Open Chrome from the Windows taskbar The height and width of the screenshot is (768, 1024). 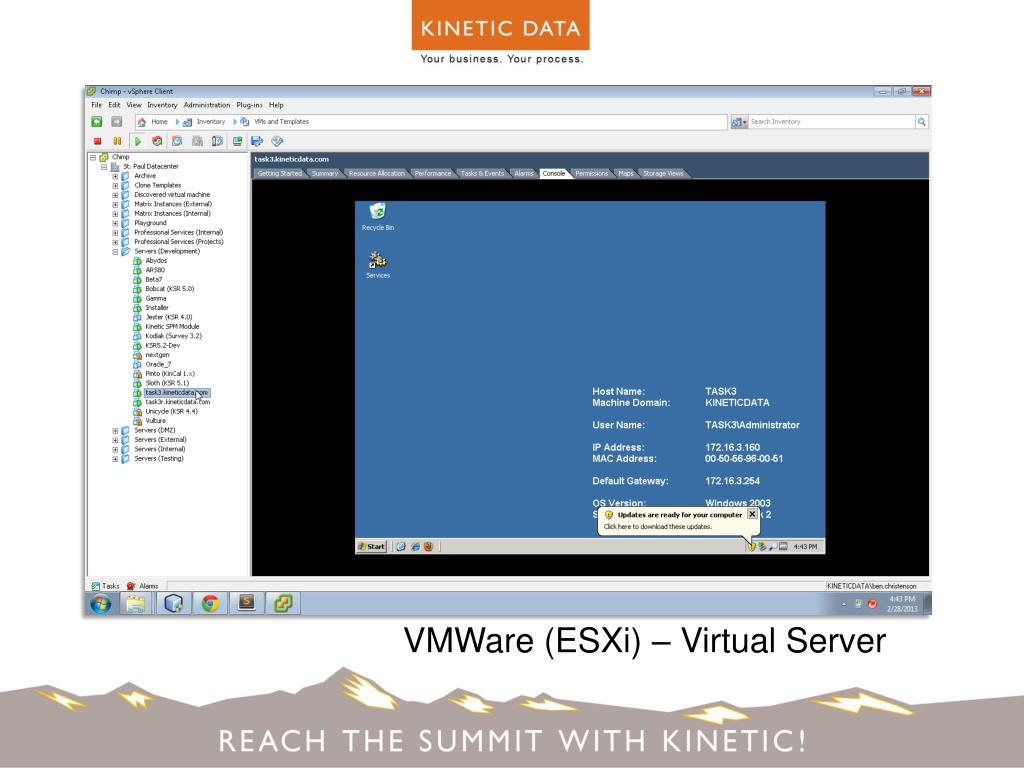tap(210, 603)
